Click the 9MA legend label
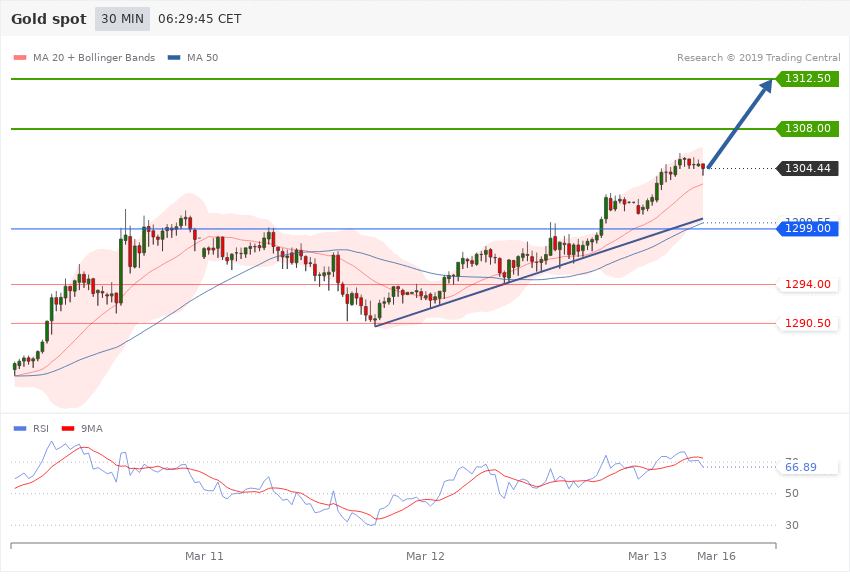 [92, 429]
